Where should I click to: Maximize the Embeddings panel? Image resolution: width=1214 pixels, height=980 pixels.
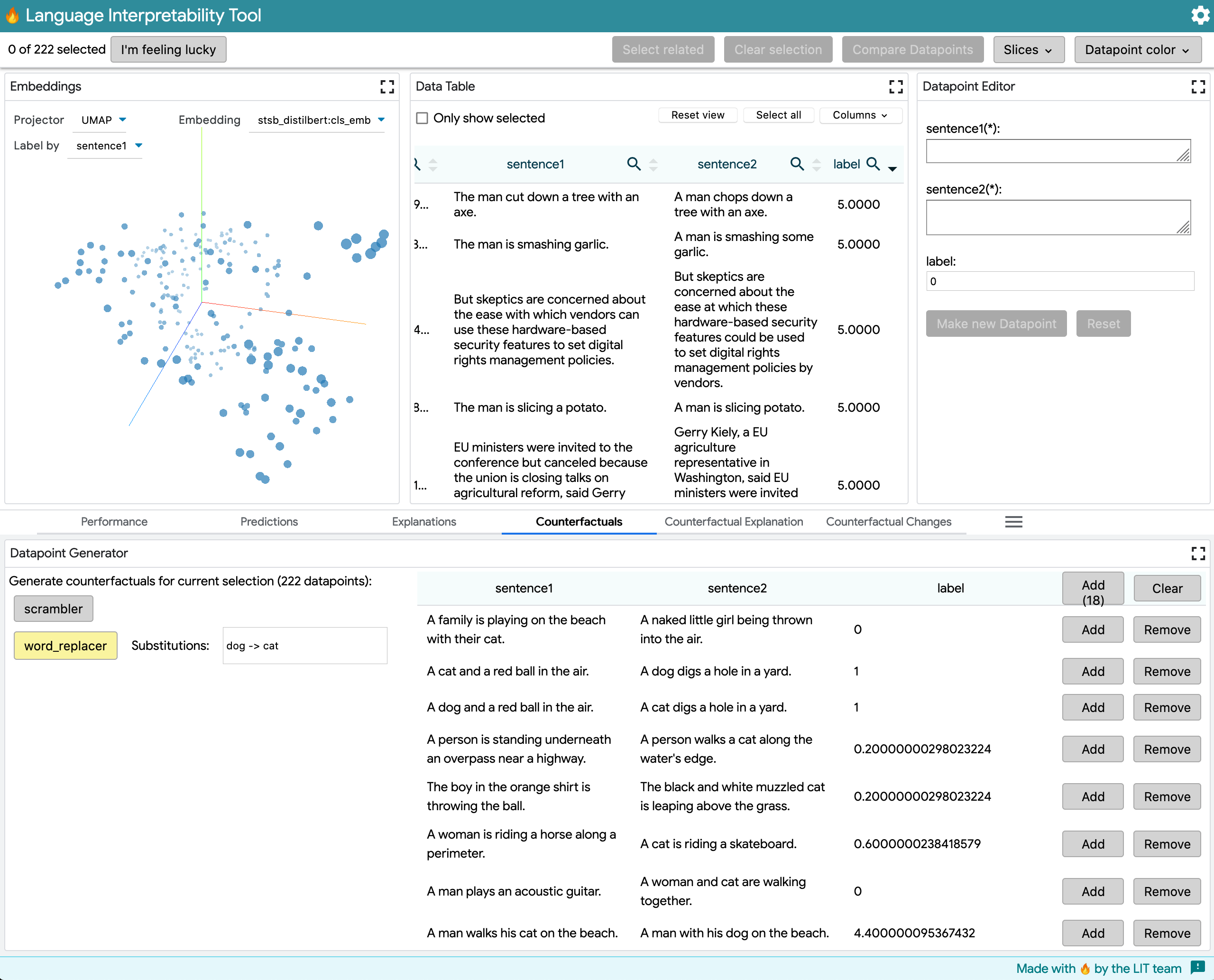pyautogui.click(x=386, y=86)
